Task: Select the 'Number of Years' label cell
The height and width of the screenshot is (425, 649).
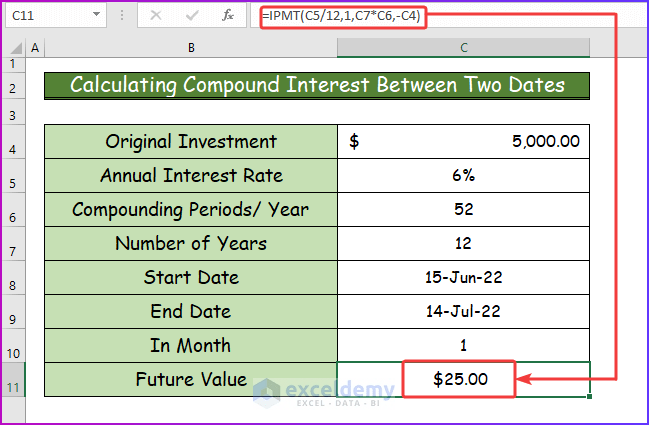Action: tap(191, 243)
